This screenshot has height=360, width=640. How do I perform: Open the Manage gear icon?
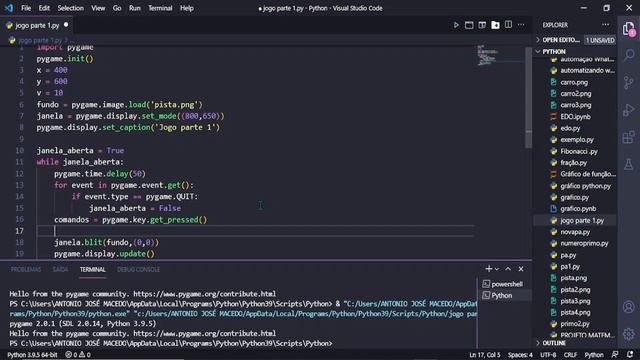coord(629,334)
